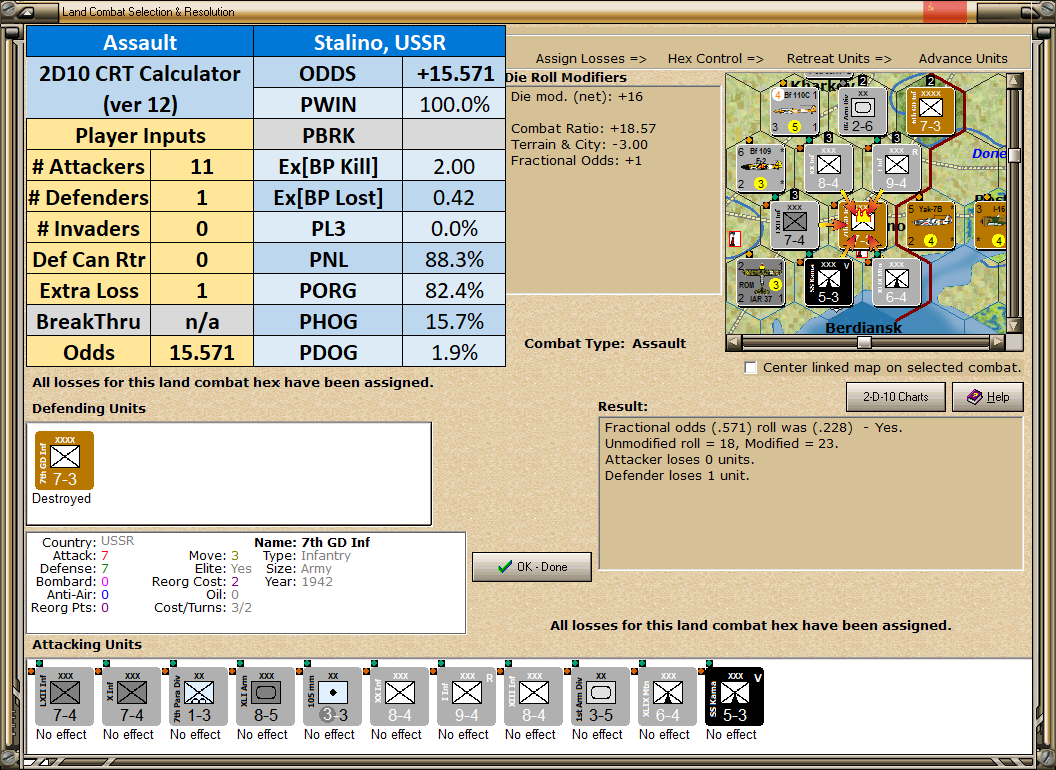Click map horizontal scrollbar thumb
Screen dimensions: 1056x770
click(864, 342)
